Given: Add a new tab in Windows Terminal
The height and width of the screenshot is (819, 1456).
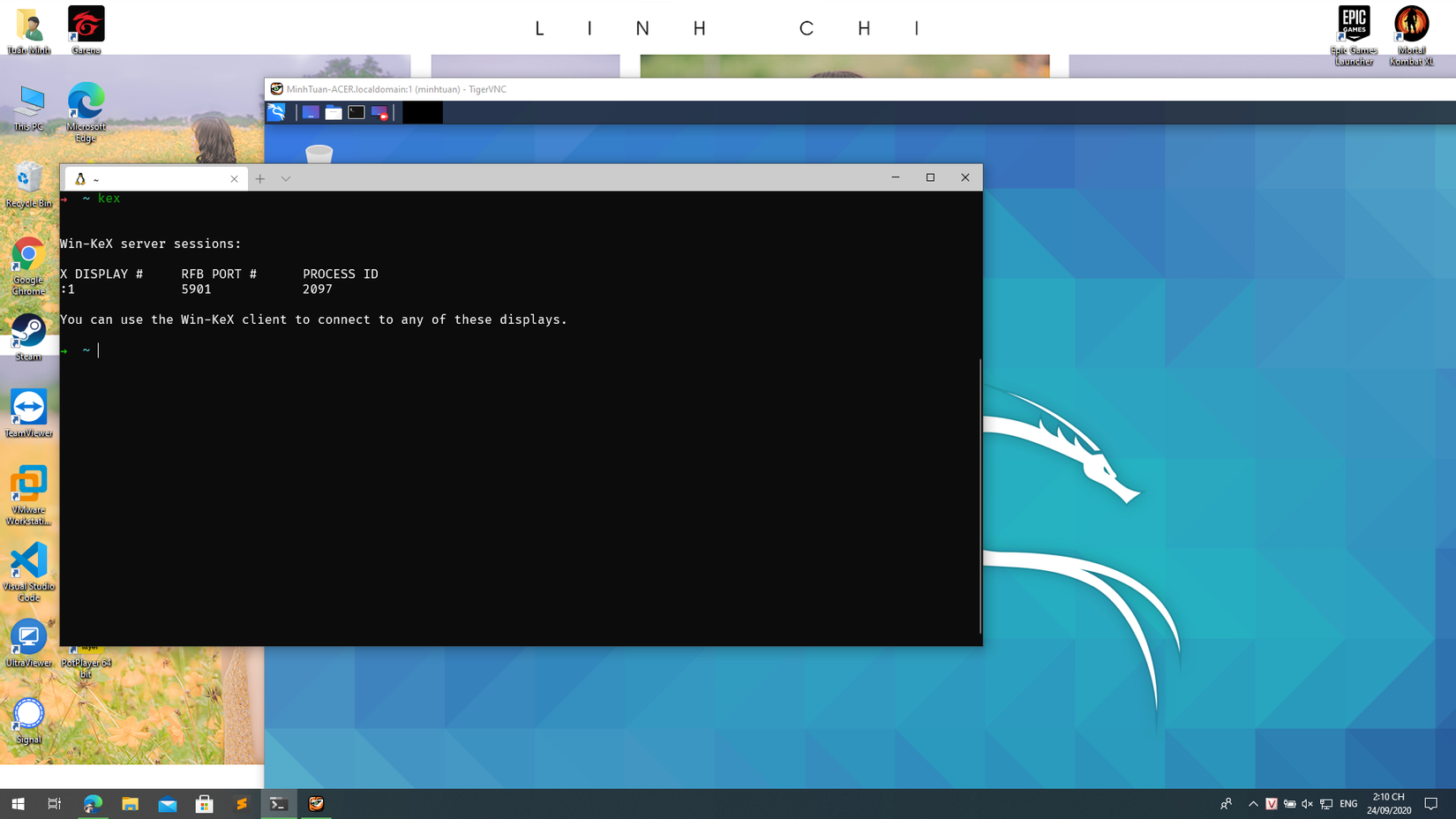Looking at the screenshot, I should click(260, 178).
